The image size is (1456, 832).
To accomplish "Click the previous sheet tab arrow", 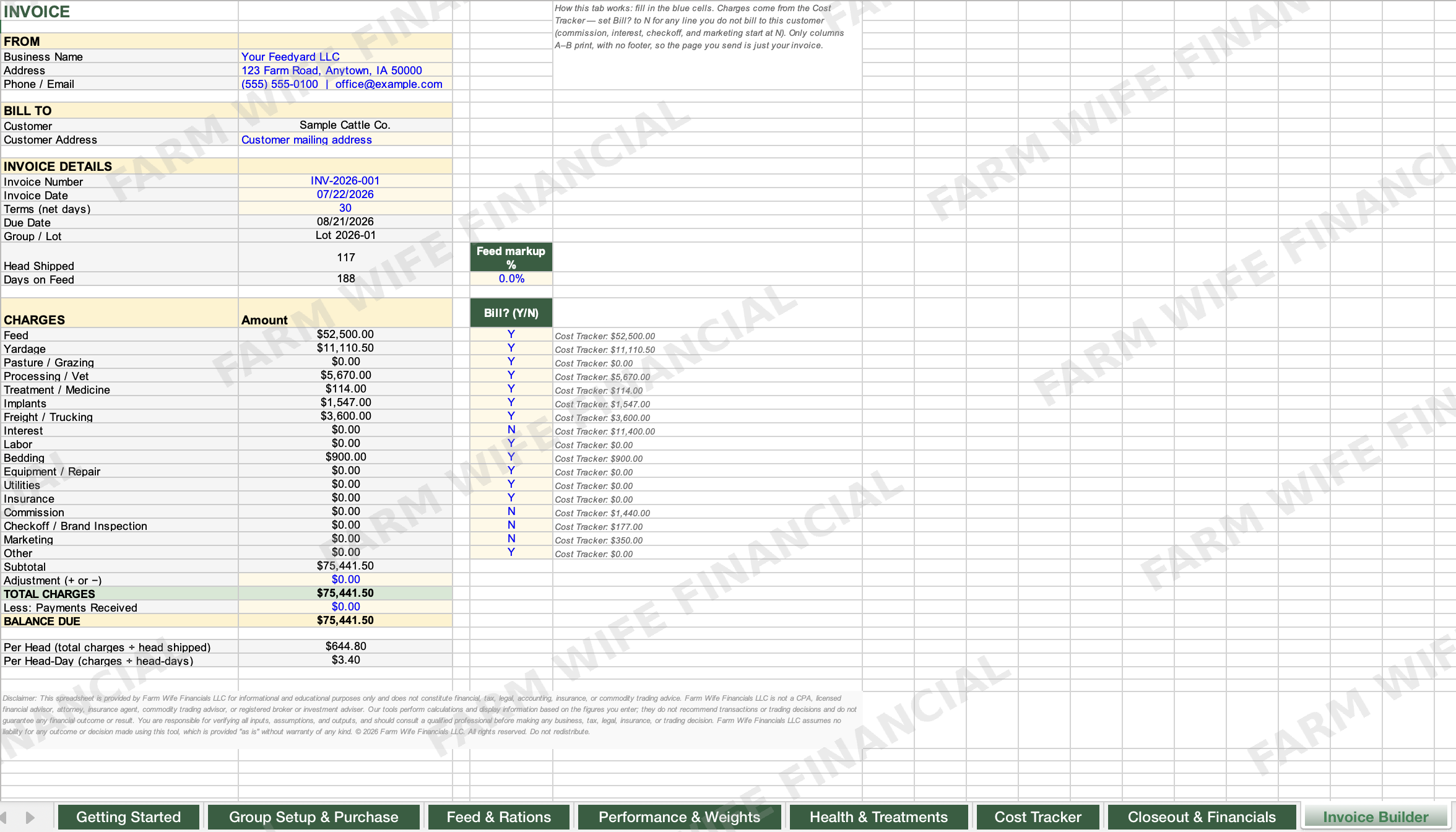I will point(4,817).
